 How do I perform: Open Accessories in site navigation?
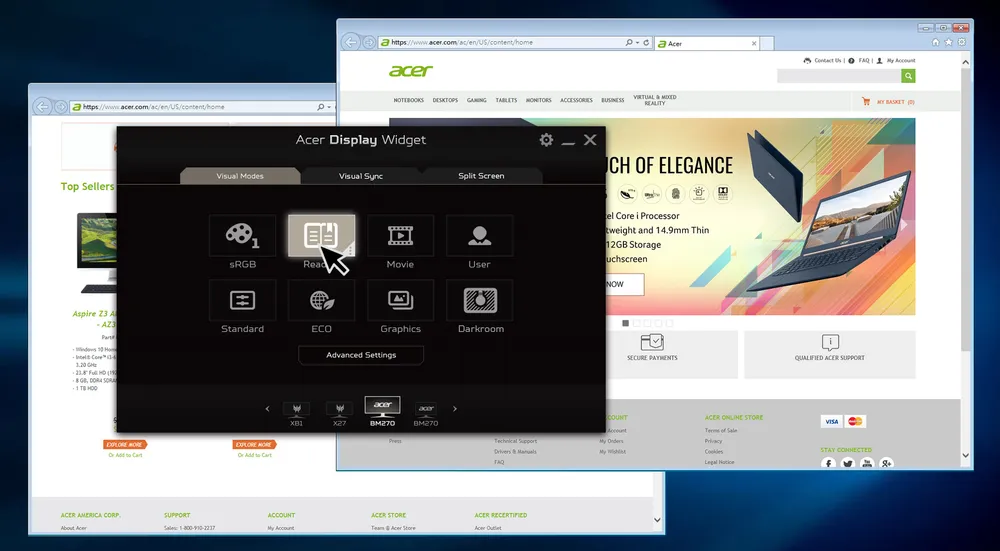[x=577, y=100]
